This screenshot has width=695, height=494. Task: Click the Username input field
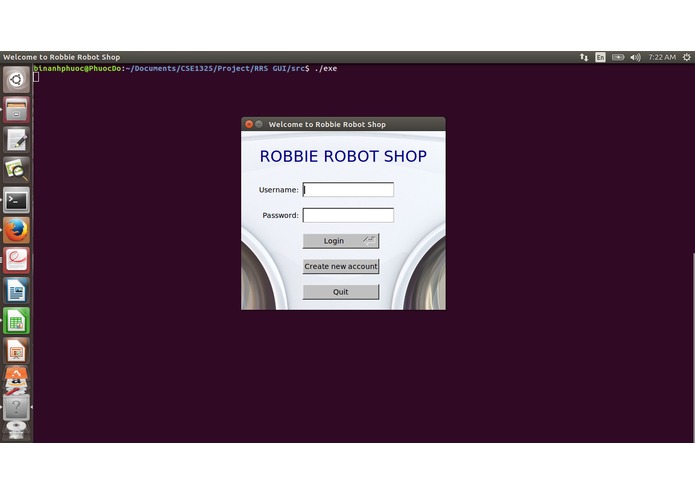(348, 190)
